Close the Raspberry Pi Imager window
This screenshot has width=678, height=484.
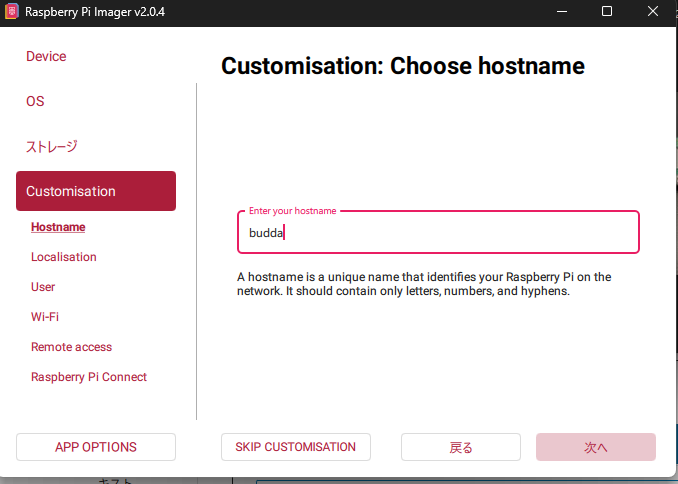coord(653,12)
